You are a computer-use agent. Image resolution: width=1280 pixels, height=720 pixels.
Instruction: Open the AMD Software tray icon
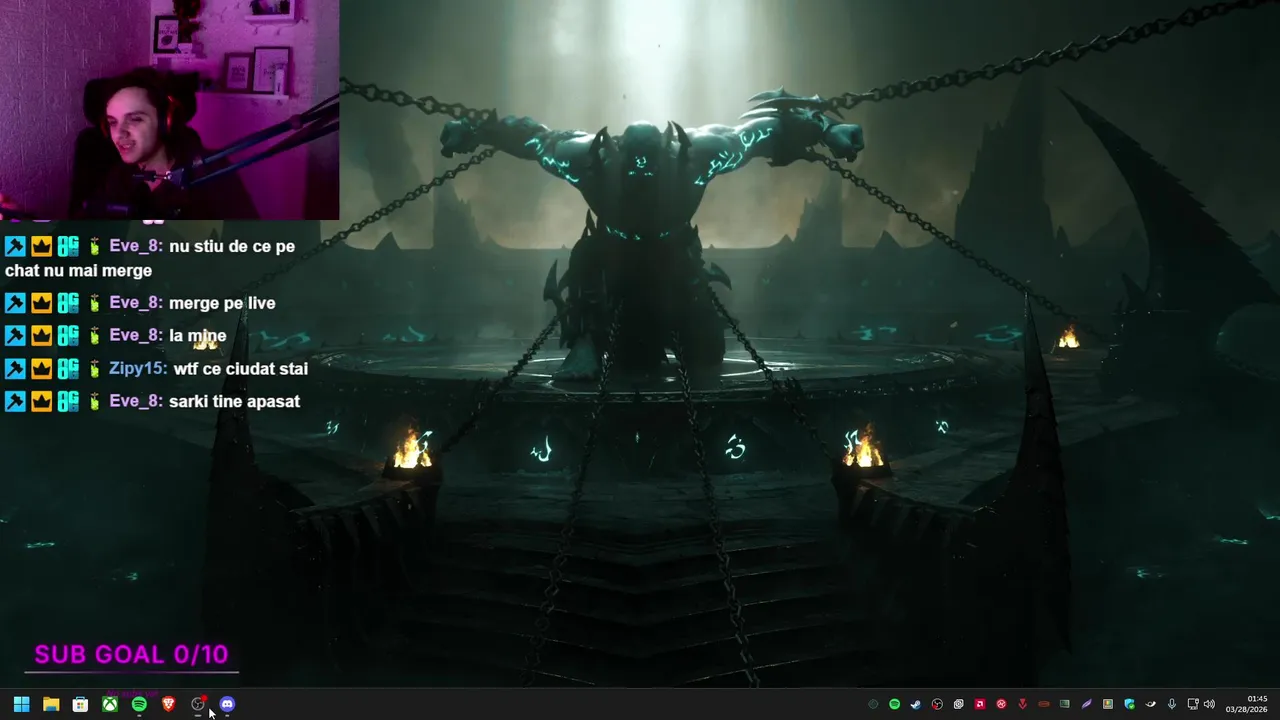pos(980,704)
